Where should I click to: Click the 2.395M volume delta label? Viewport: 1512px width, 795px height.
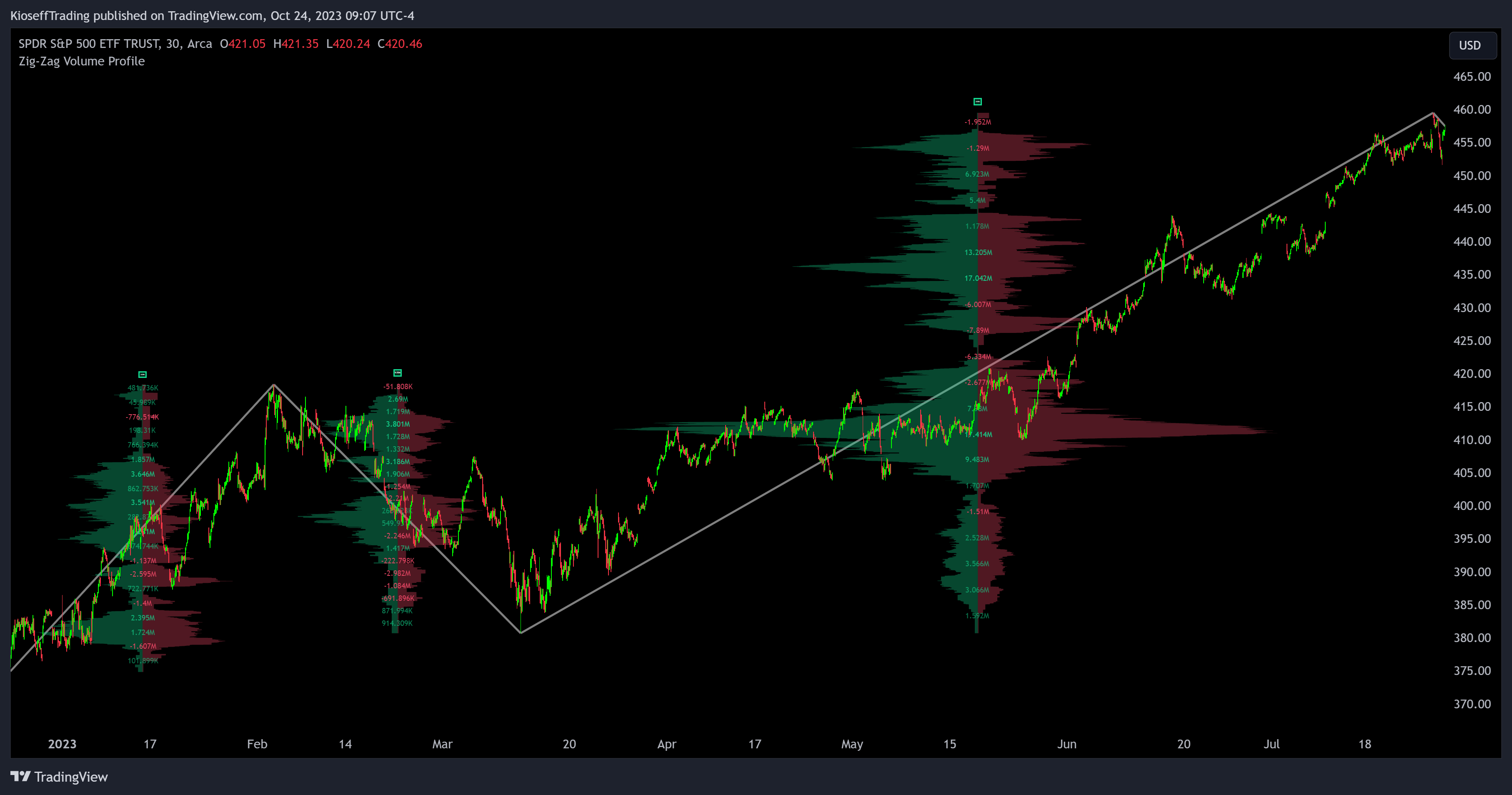[143, 618]
